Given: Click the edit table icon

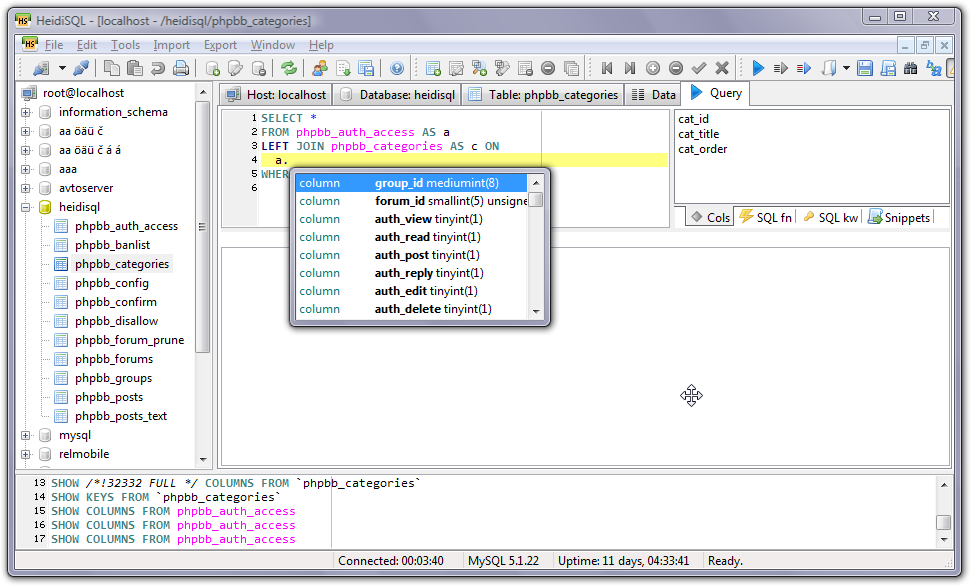Looking at the screenshot, I should [x=456, y=68].
